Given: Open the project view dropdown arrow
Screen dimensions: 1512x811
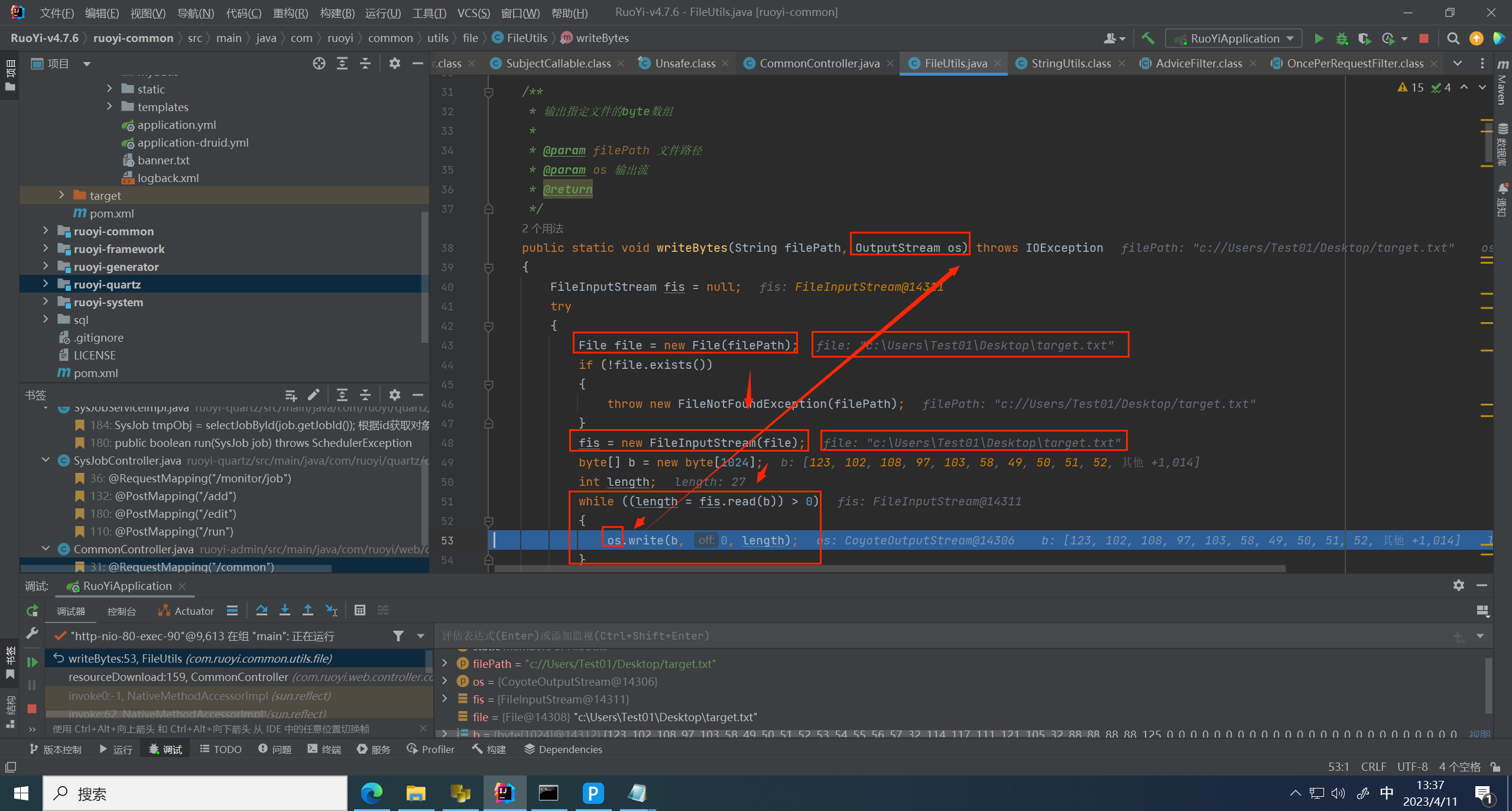Looking at the screenshot, I should tap(87, 64).
